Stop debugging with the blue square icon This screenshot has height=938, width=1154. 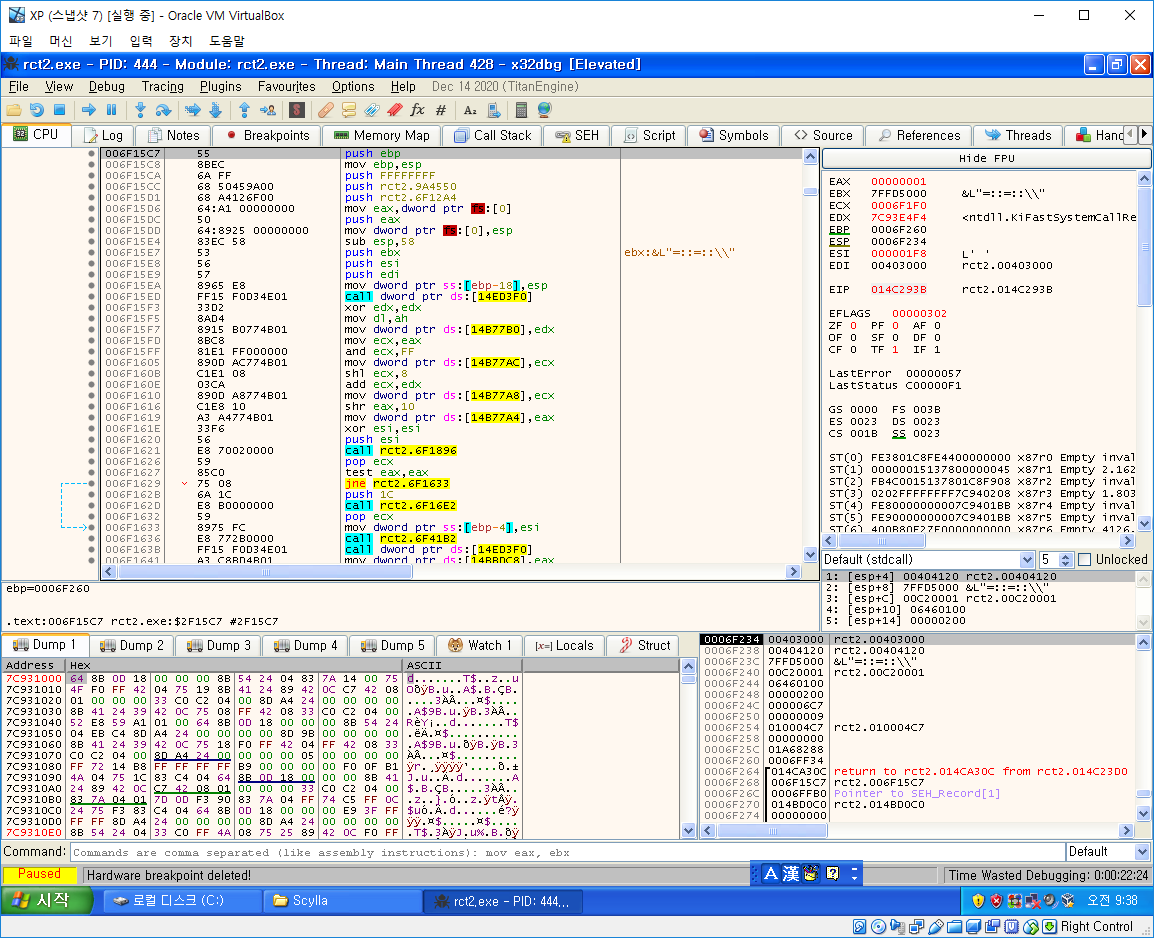pos(60,110)
